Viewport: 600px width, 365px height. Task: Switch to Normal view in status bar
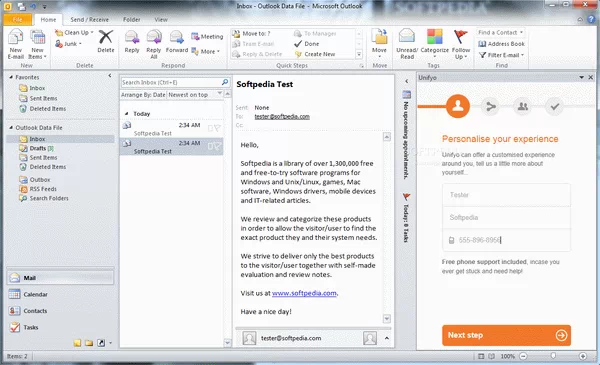481,356
